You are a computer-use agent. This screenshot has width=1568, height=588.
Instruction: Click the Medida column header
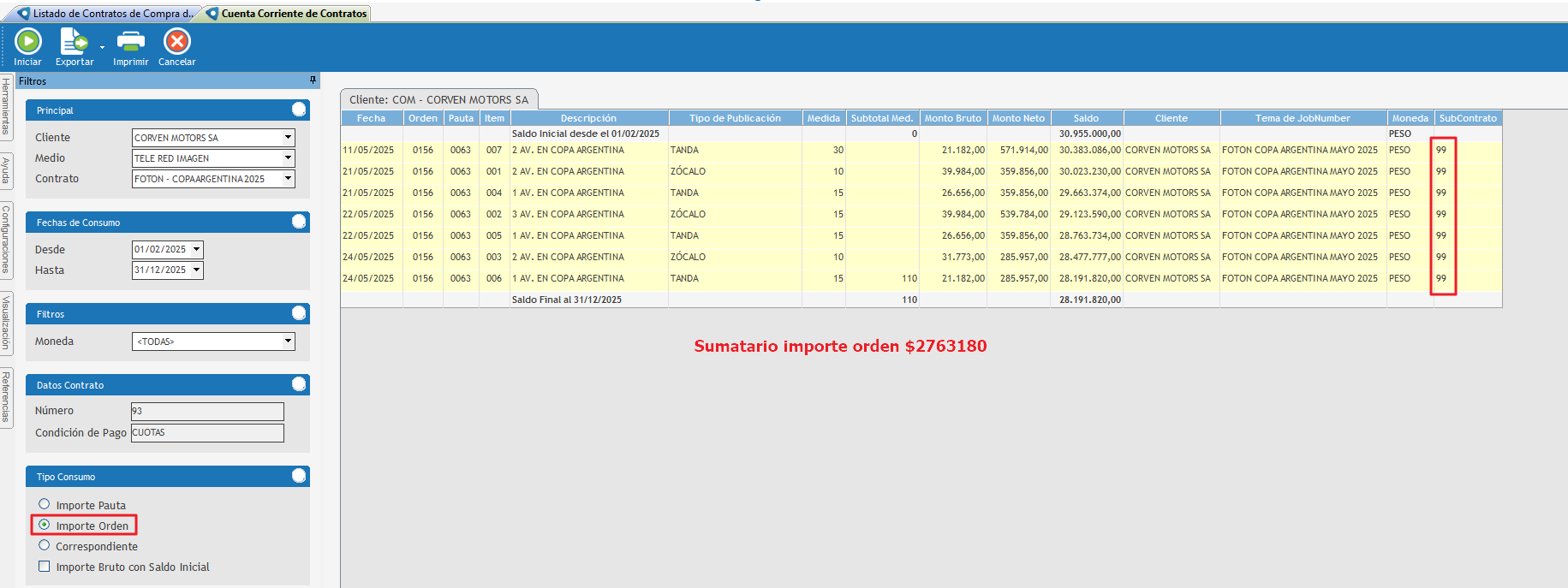click(824, 118)
